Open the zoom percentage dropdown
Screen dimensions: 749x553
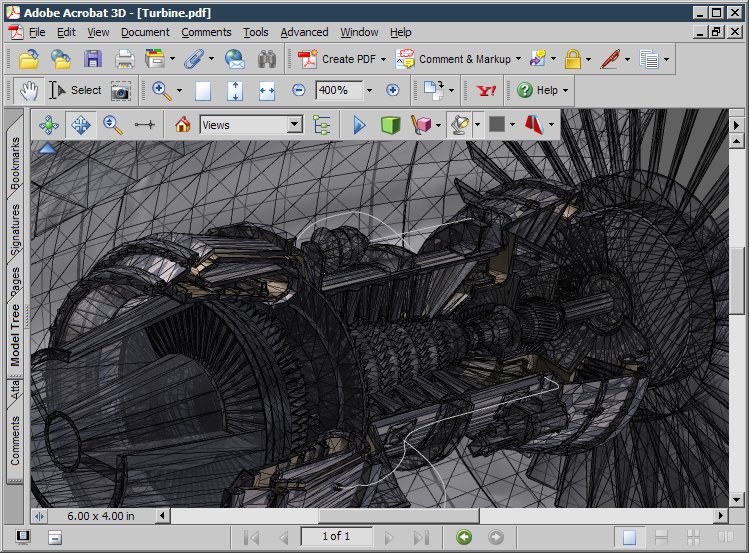369,90
